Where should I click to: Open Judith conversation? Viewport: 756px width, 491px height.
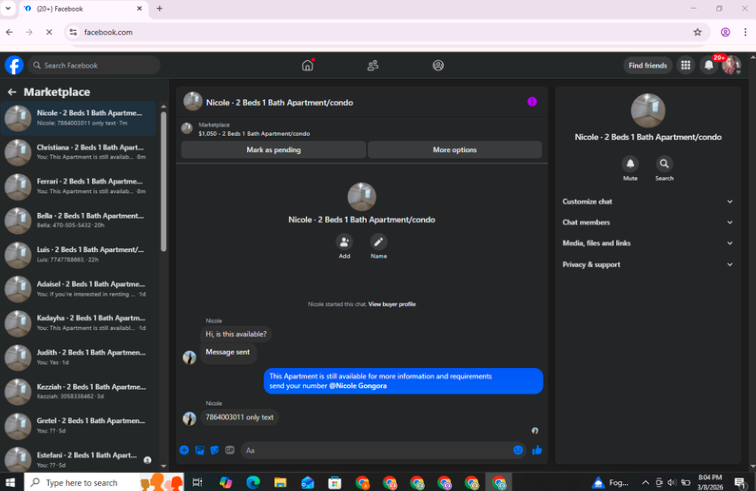point(79,357)
